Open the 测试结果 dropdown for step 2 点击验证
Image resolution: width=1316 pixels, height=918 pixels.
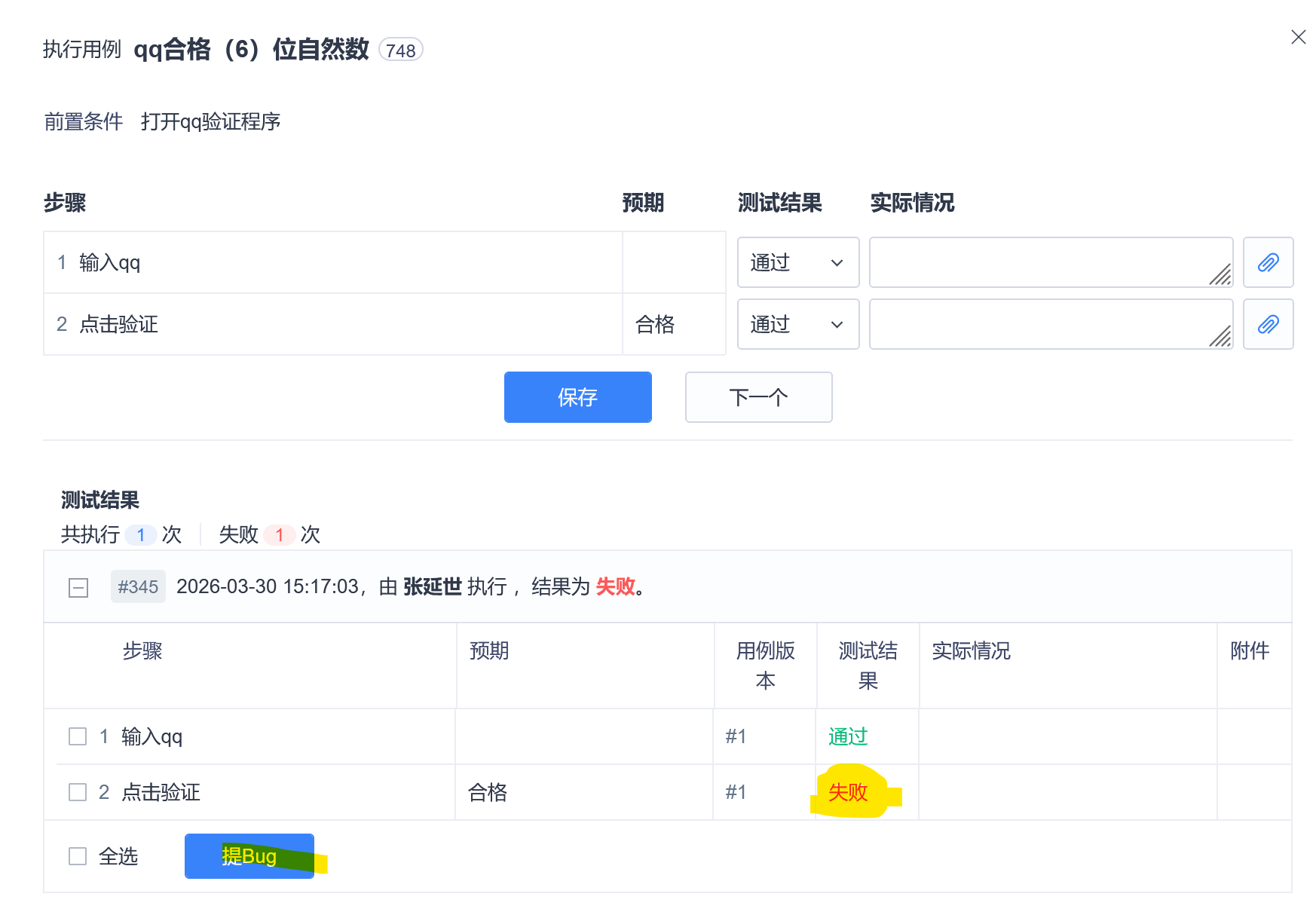click(797, 324)
